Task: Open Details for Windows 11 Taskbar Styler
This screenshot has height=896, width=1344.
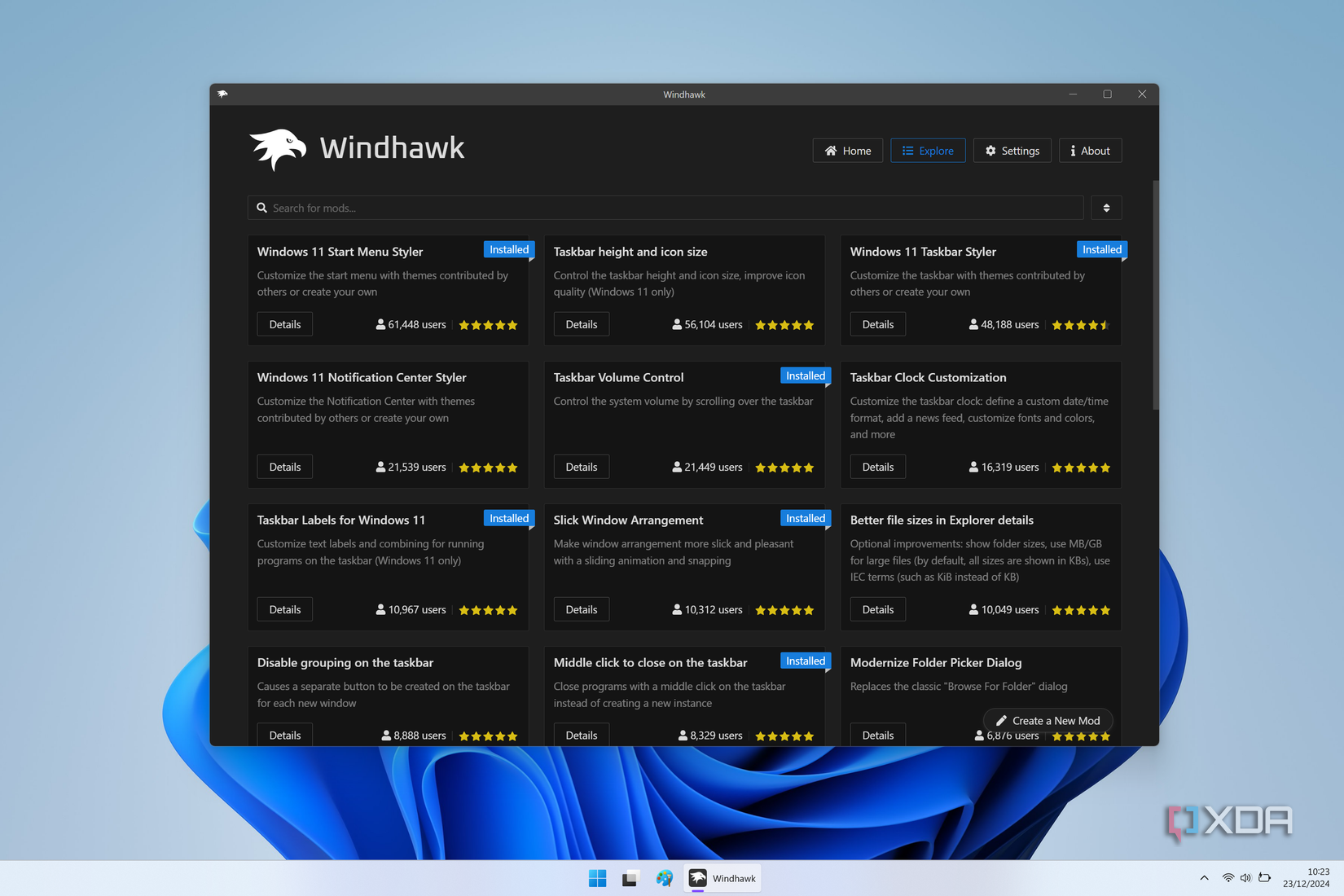Action: click(877, 323)
